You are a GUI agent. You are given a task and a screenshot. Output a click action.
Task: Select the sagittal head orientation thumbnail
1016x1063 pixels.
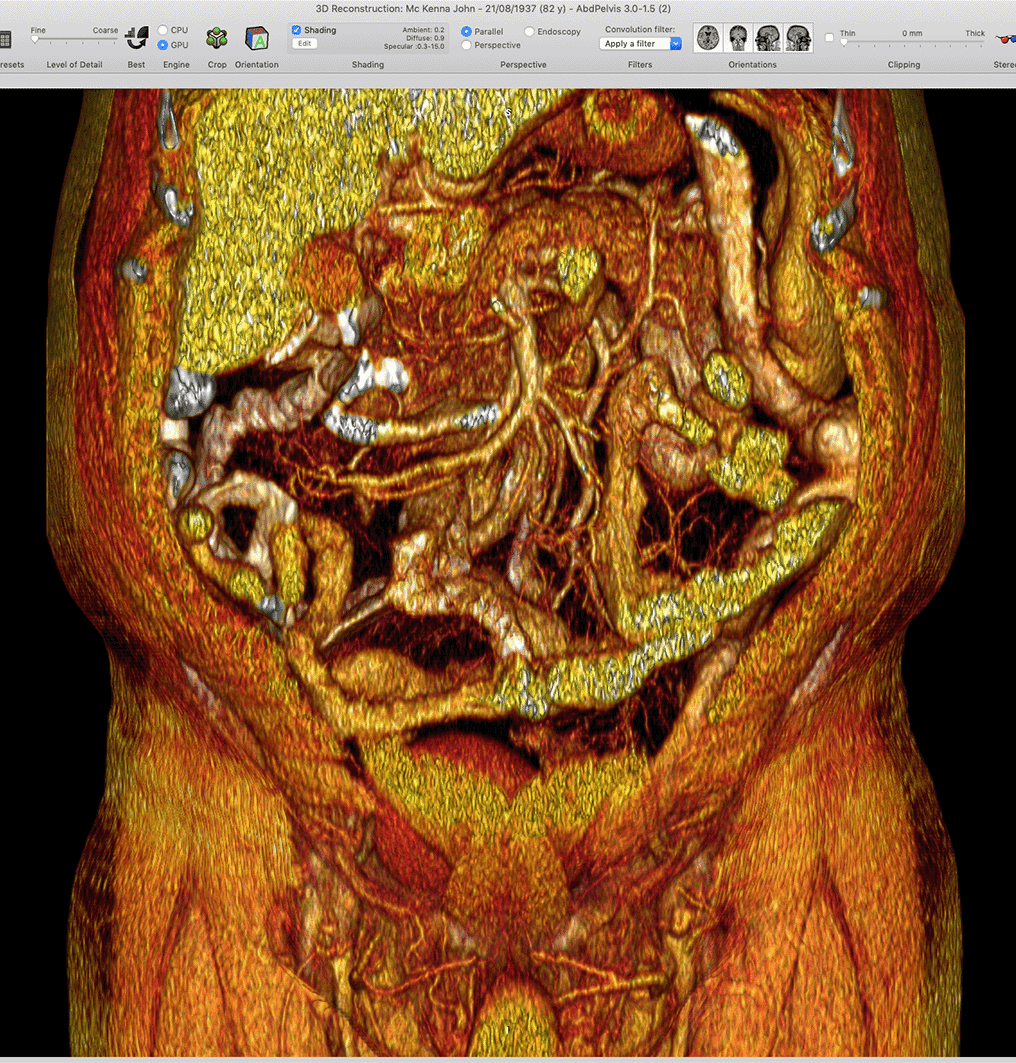coord(768,37)
